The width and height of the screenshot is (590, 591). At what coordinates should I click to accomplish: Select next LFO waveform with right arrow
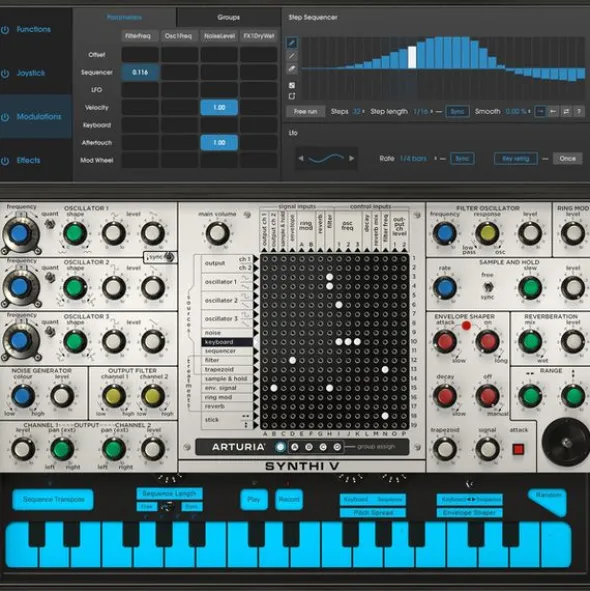click(x=351, y=158)
